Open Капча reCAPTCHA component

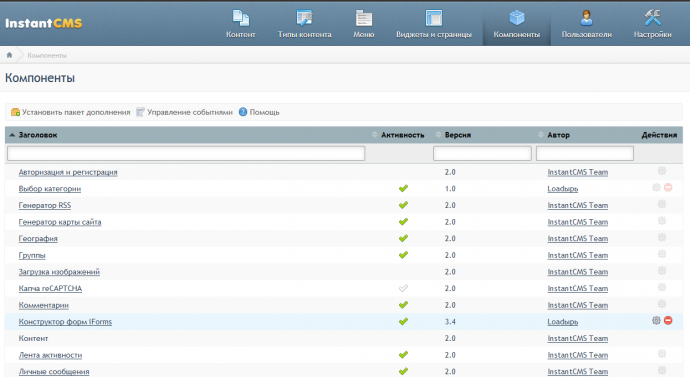tap(50, 289)
